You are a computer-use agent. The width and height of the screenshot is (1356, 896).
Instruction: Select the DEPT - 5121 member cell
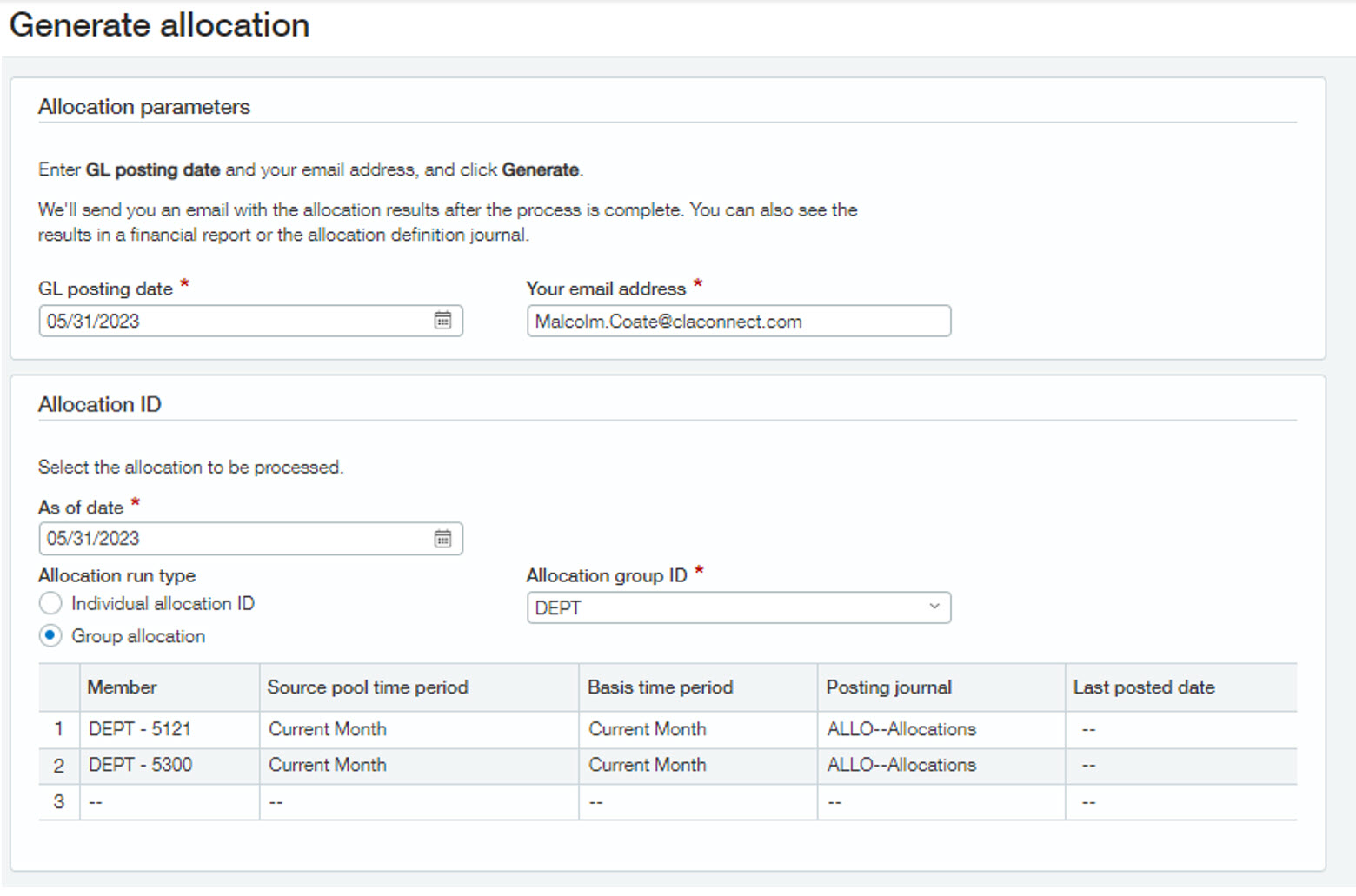coord(140,729)
